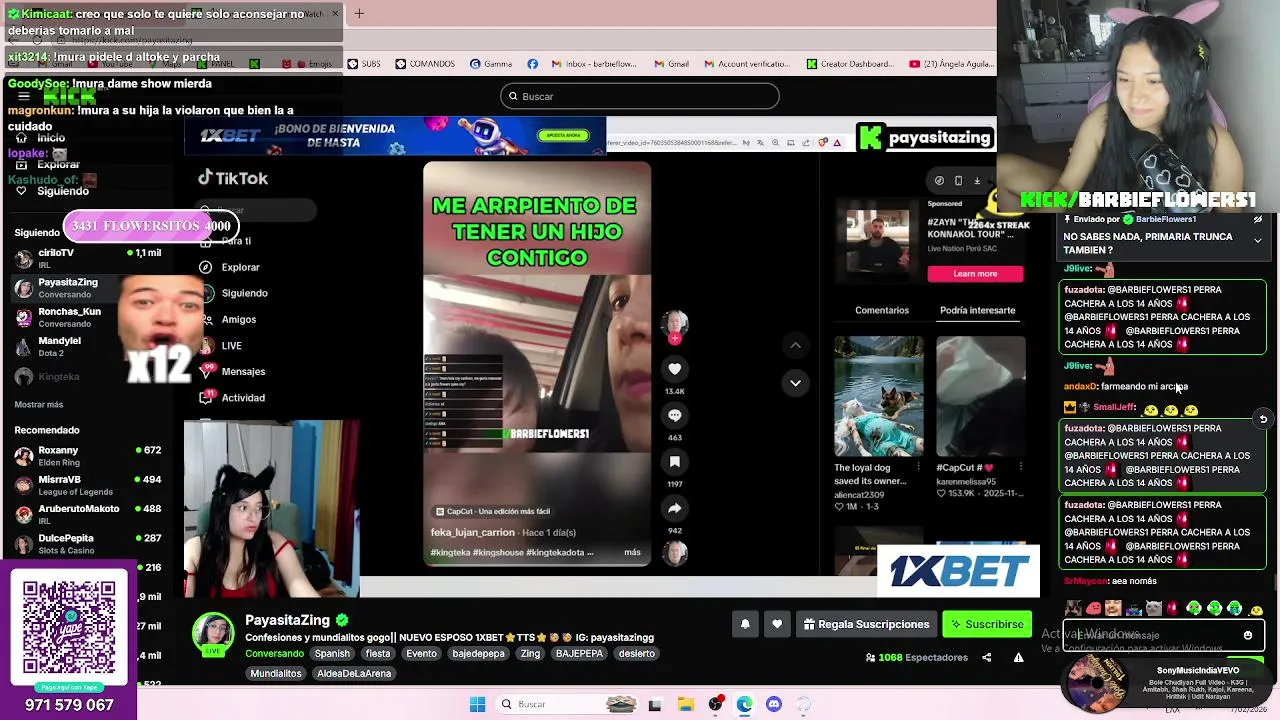The image size is (1280, 720).
Task: Open the Creator Dashboard bookmark
Action: [849, 64]
